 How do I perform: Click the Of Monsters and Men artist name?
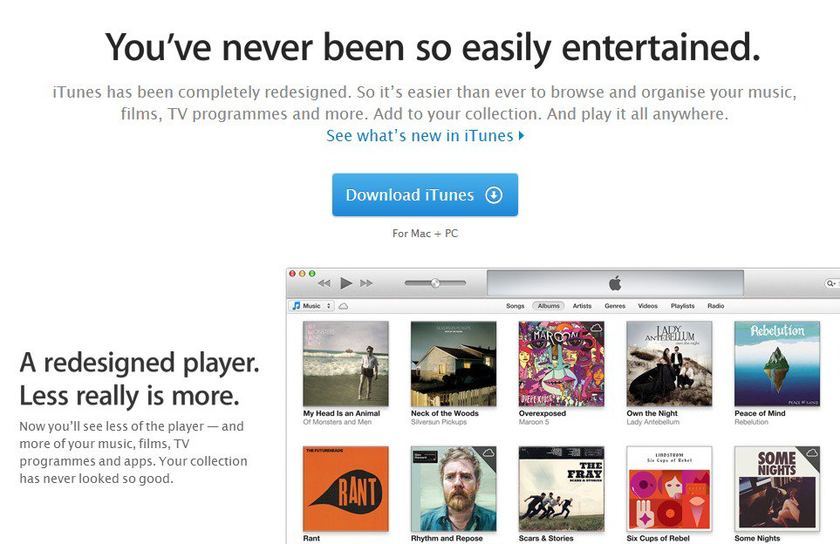(337, 422)
